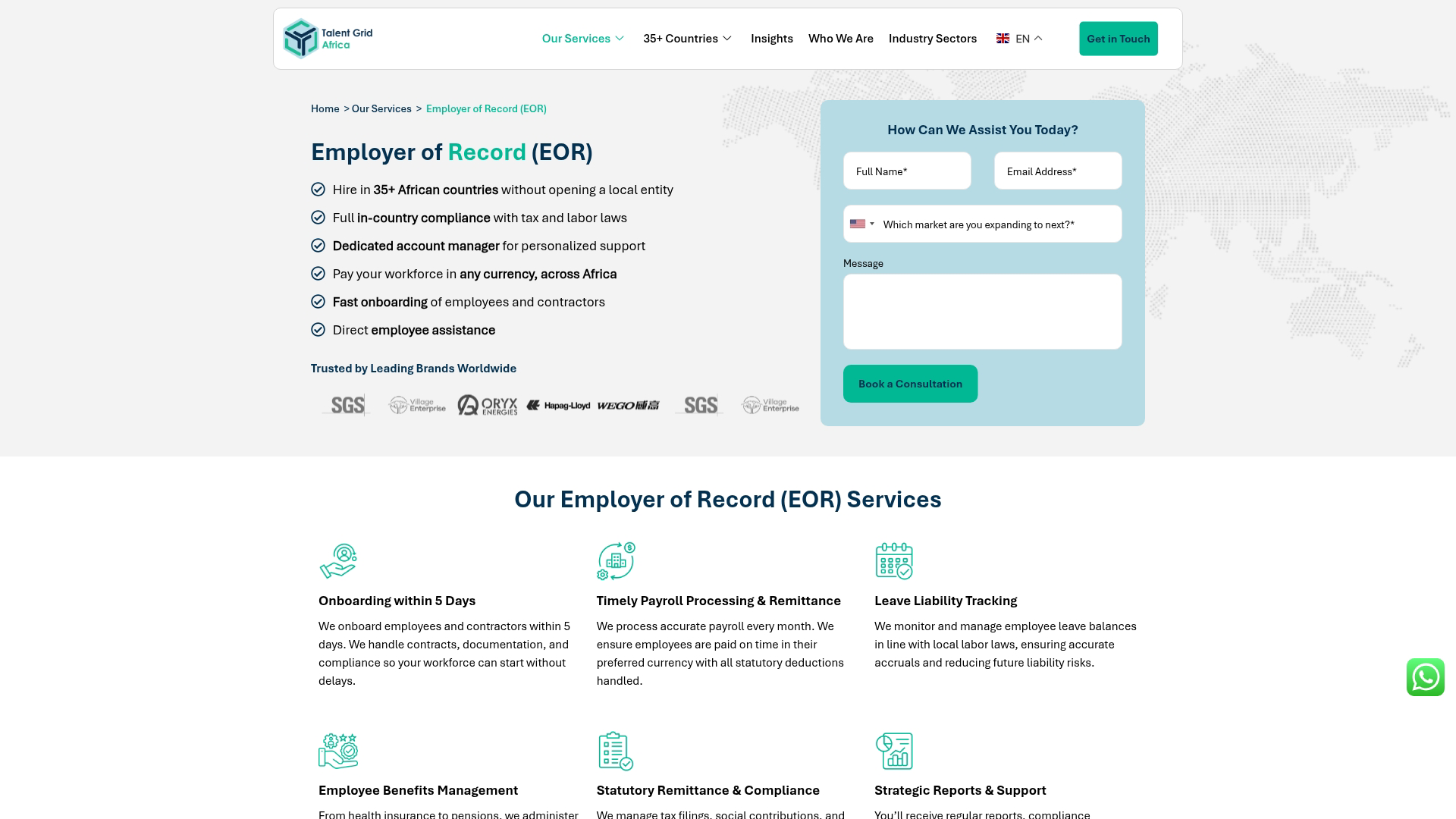Click the Leave Liability Tracking calendar icon

tap(895, 560)
